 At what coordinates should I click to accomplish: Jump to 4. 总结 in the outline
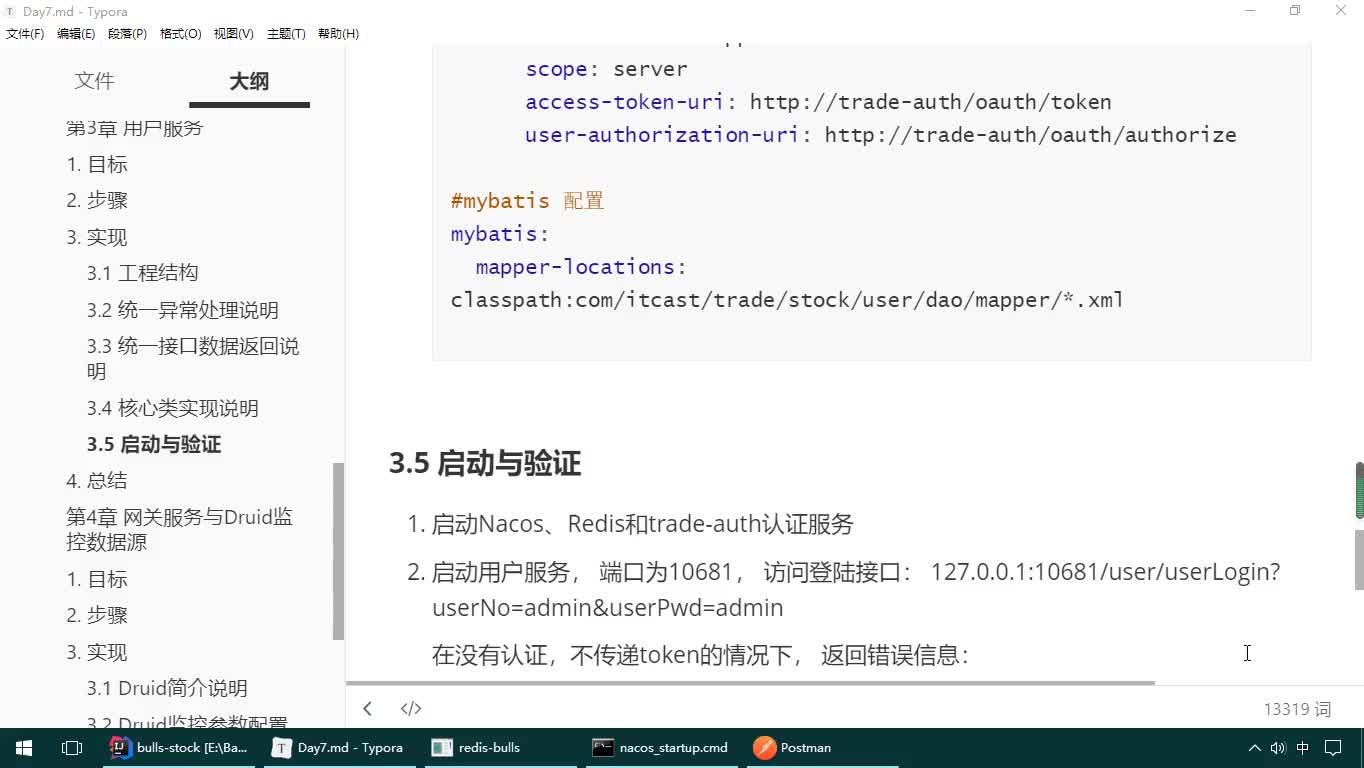pos(97,480)
